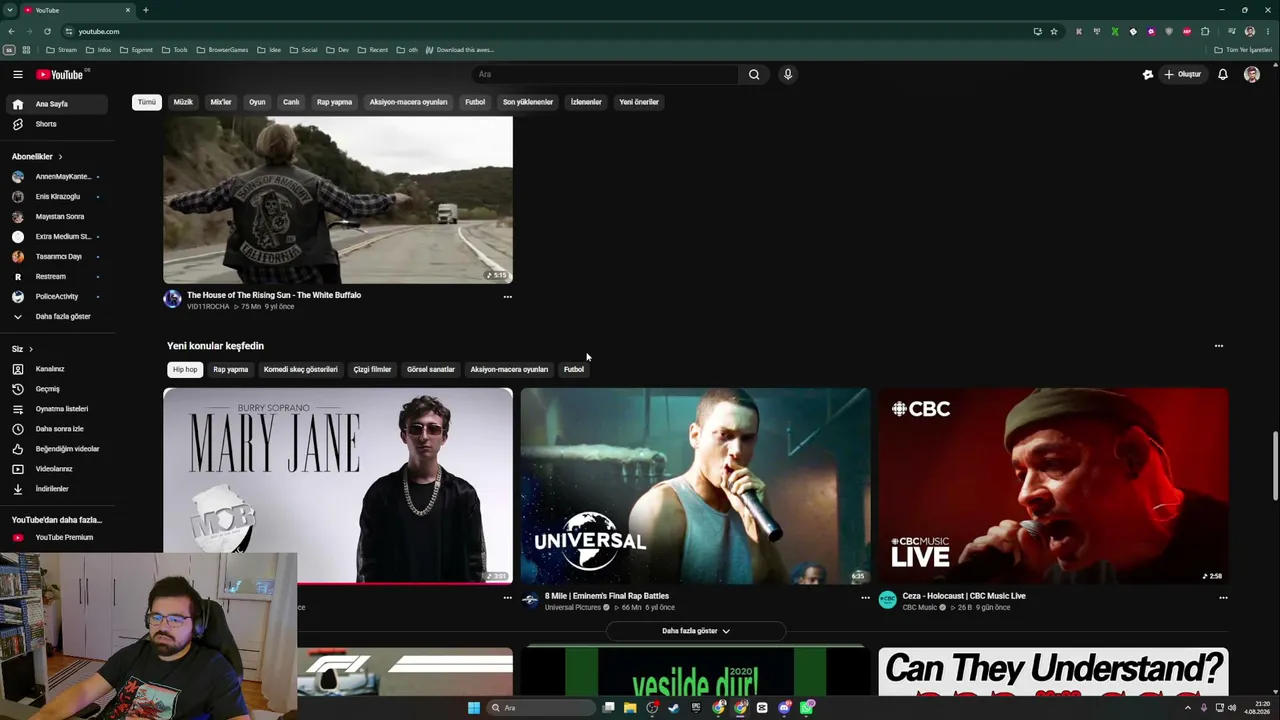Open the Windows Start menu

pyautogui.click(x=474, y=708)
